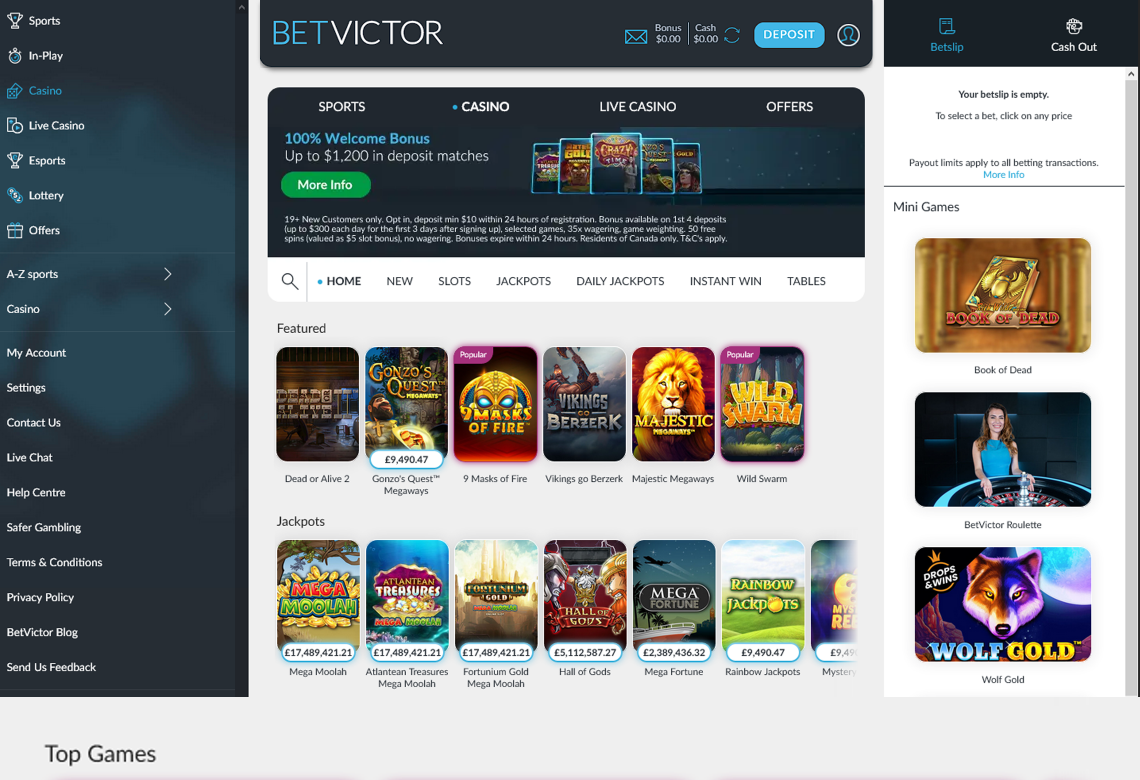Click the Cash Out icon tab
Viewport: 1140px width, 780px height.
pos(1073,35)
